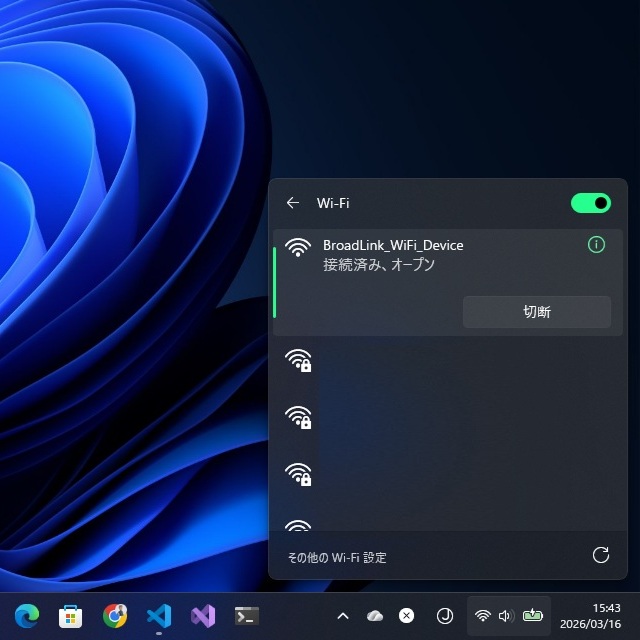Open Visual Studio from the taskbar

[x=203, y=616]
